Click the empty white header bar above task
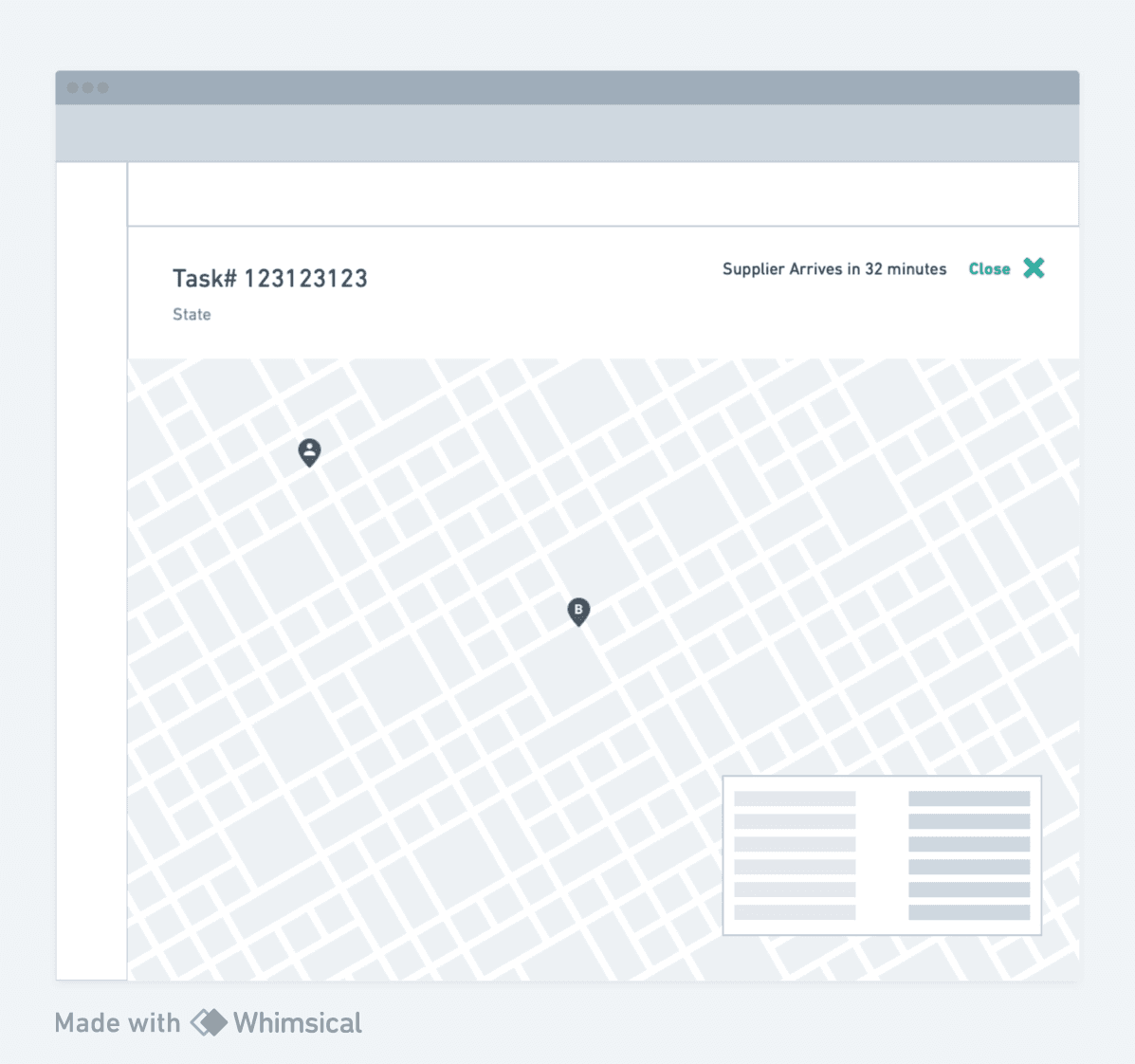Viewport: 1135px width, 1064px height. [x=603, y=194]
